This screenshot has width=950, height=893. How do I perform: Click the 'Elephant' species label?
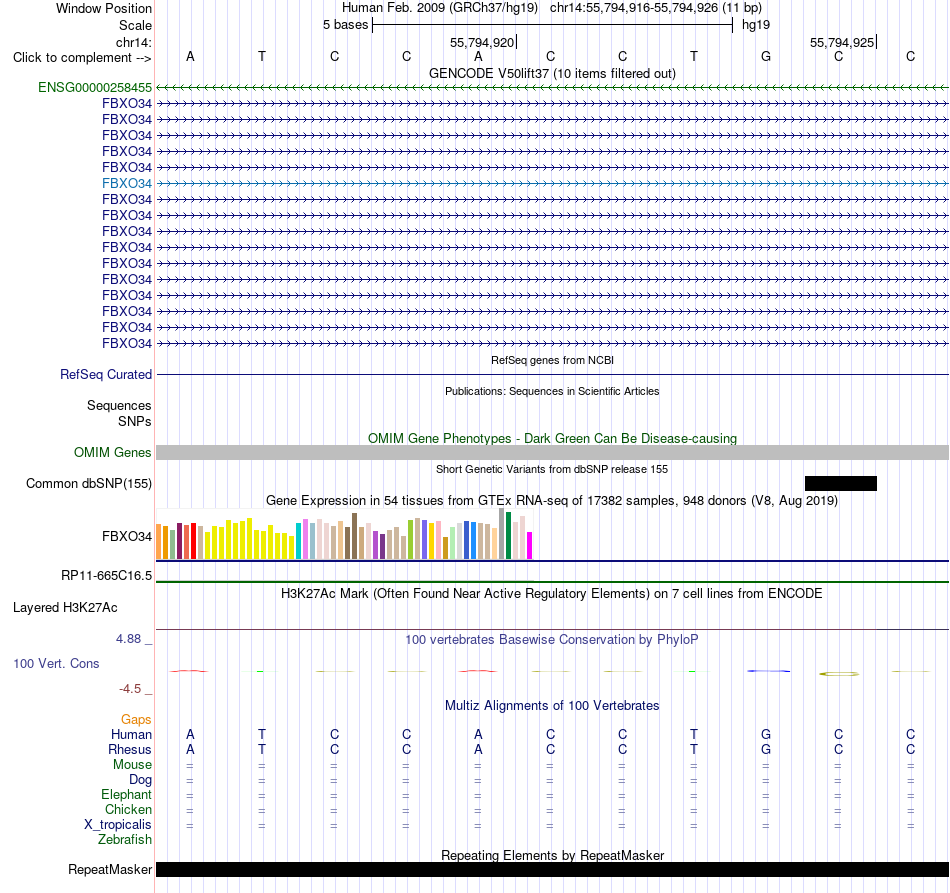[x=126, y=794]
